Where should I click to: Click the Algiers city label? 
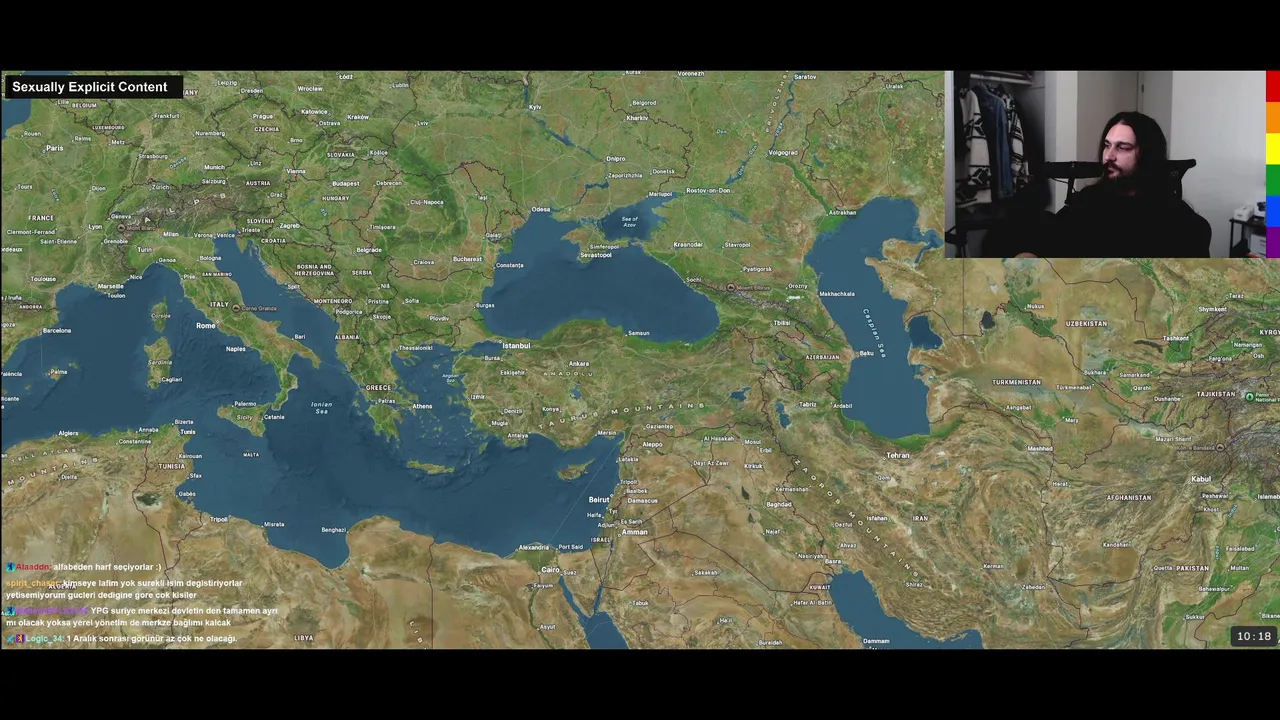click(x=68, y=434)
